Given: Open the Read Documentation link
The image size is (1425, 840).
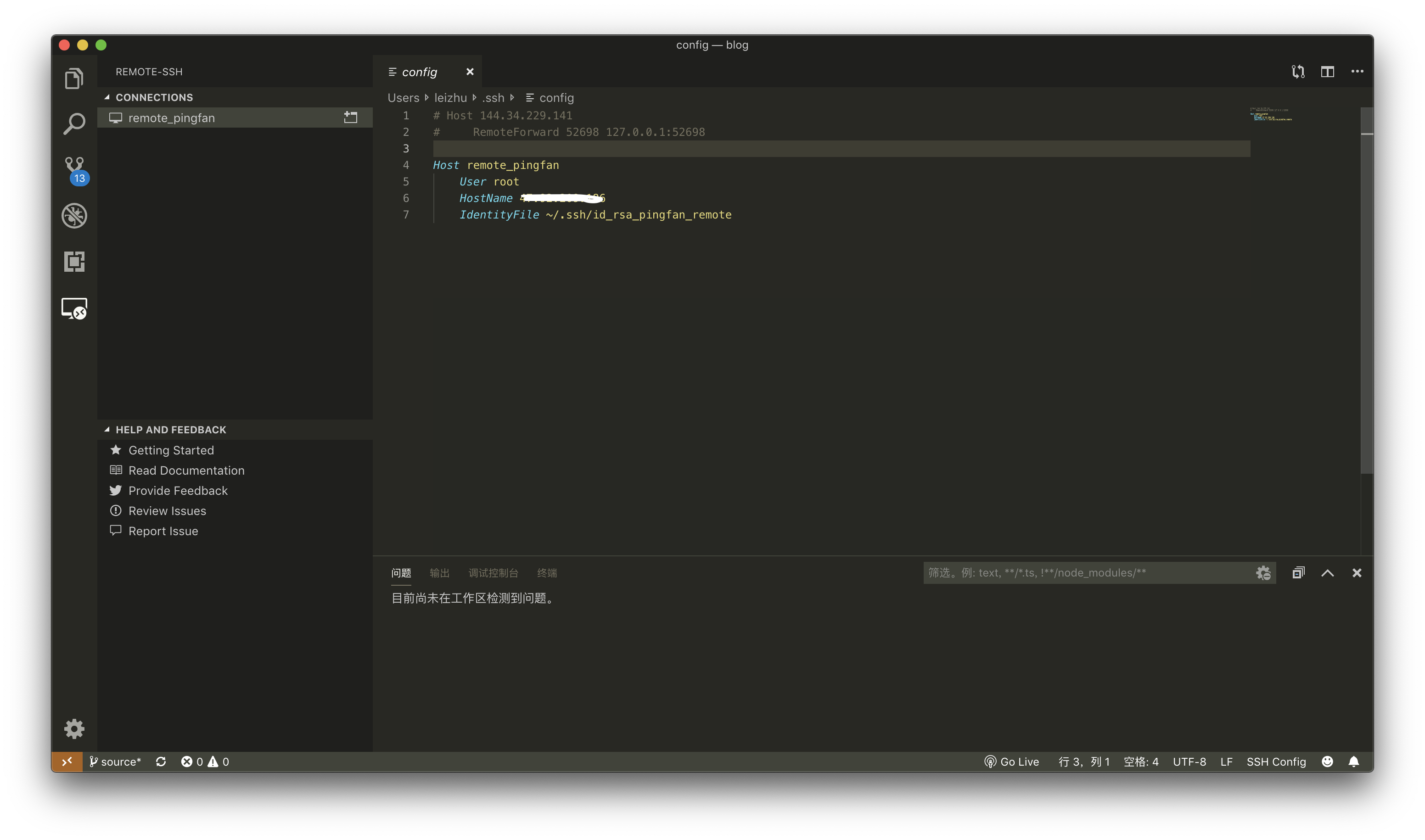Looking at the screenshot, I should coord(186,470).
